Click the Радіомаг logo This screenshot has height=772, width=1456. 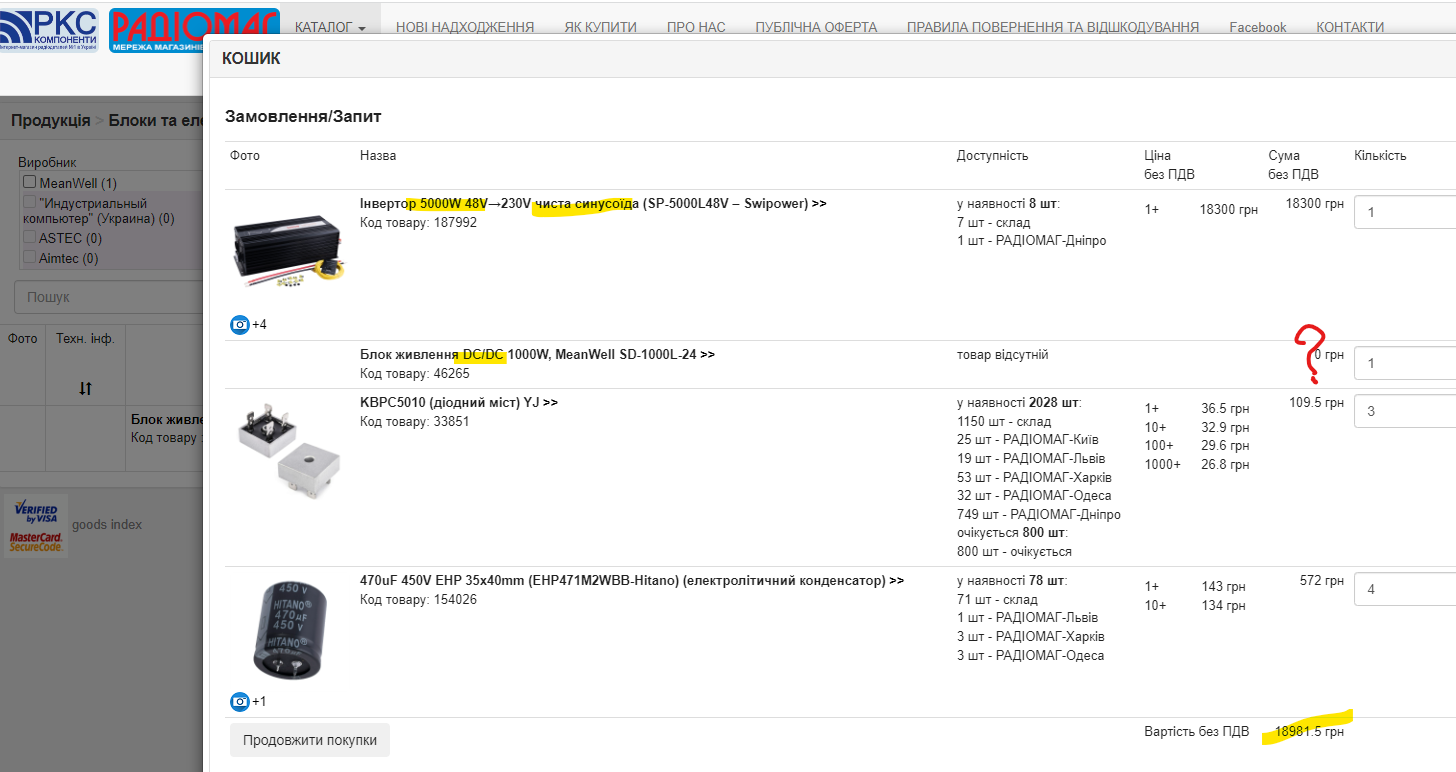(x=195, y=30)
